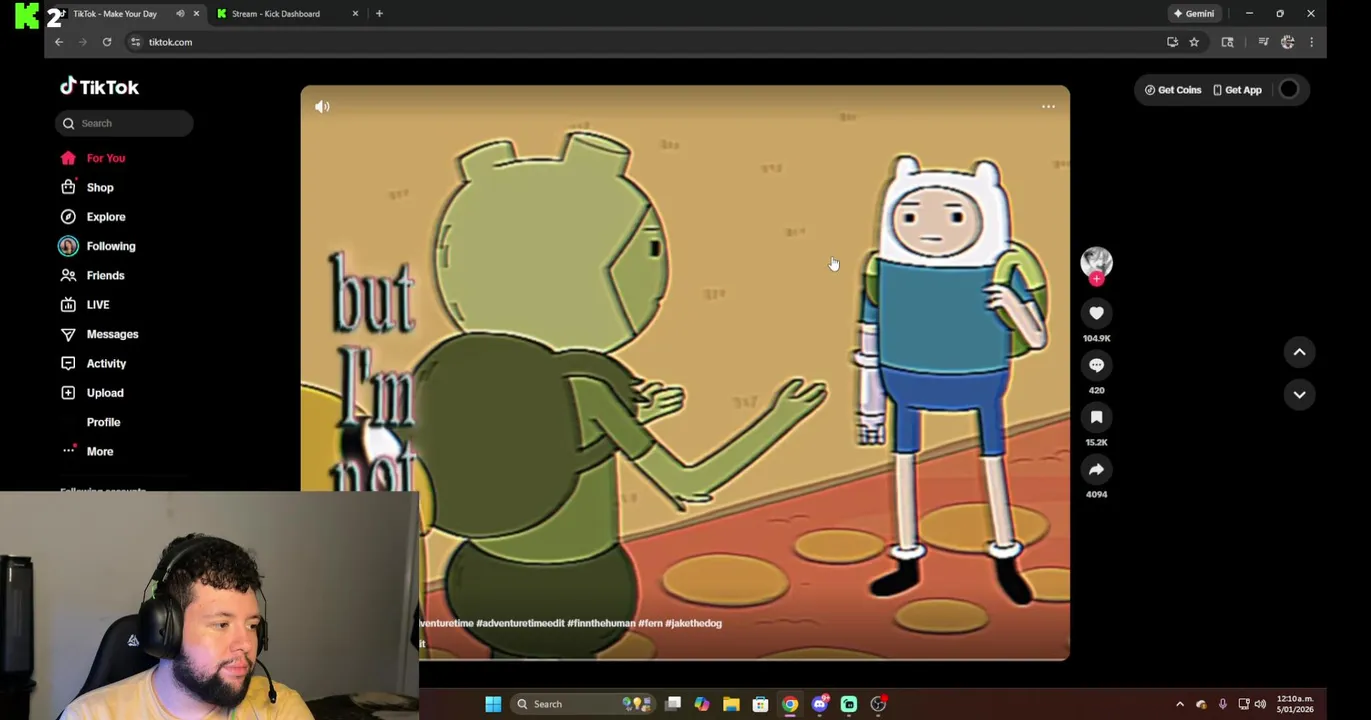Open the clock showing 12:10 a.m.
Viewport: 1371px width, 720px height.
(1295, 704)
